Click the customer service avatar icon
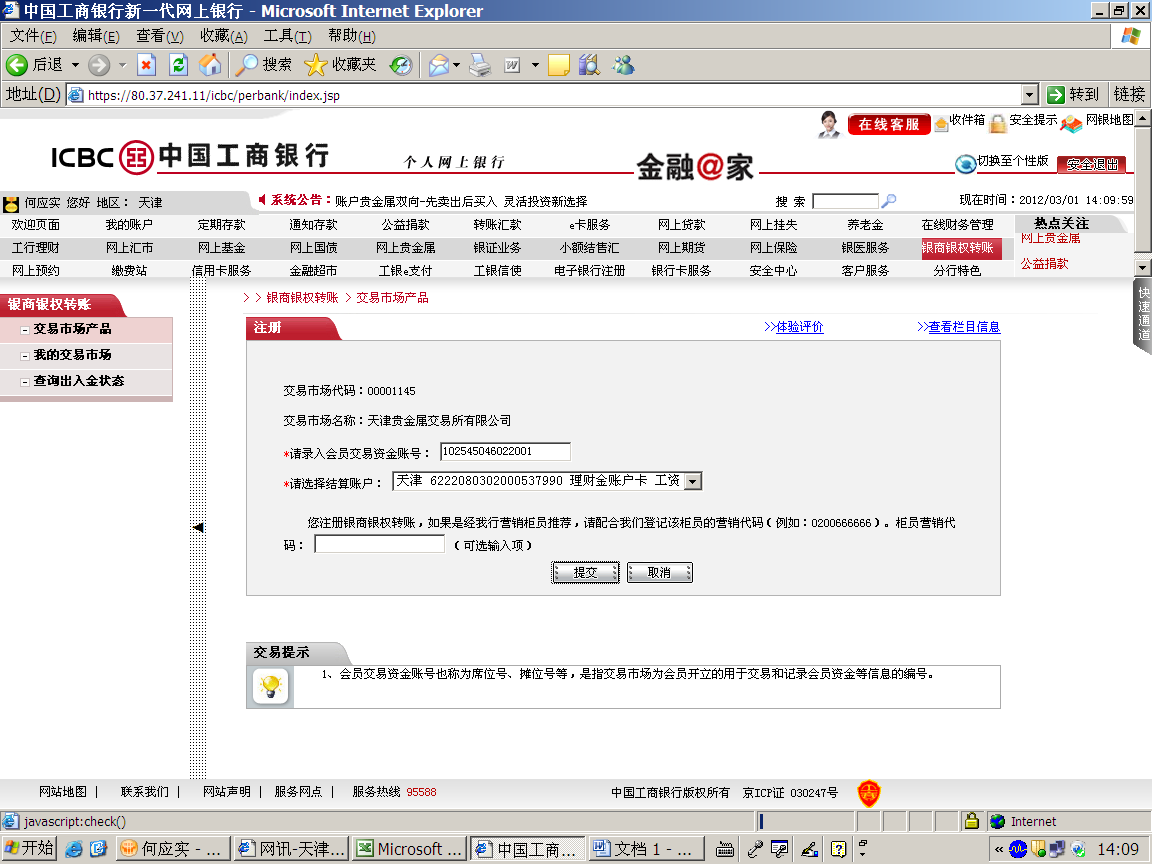Screen dimensions: 1152x864 [829, 124]
